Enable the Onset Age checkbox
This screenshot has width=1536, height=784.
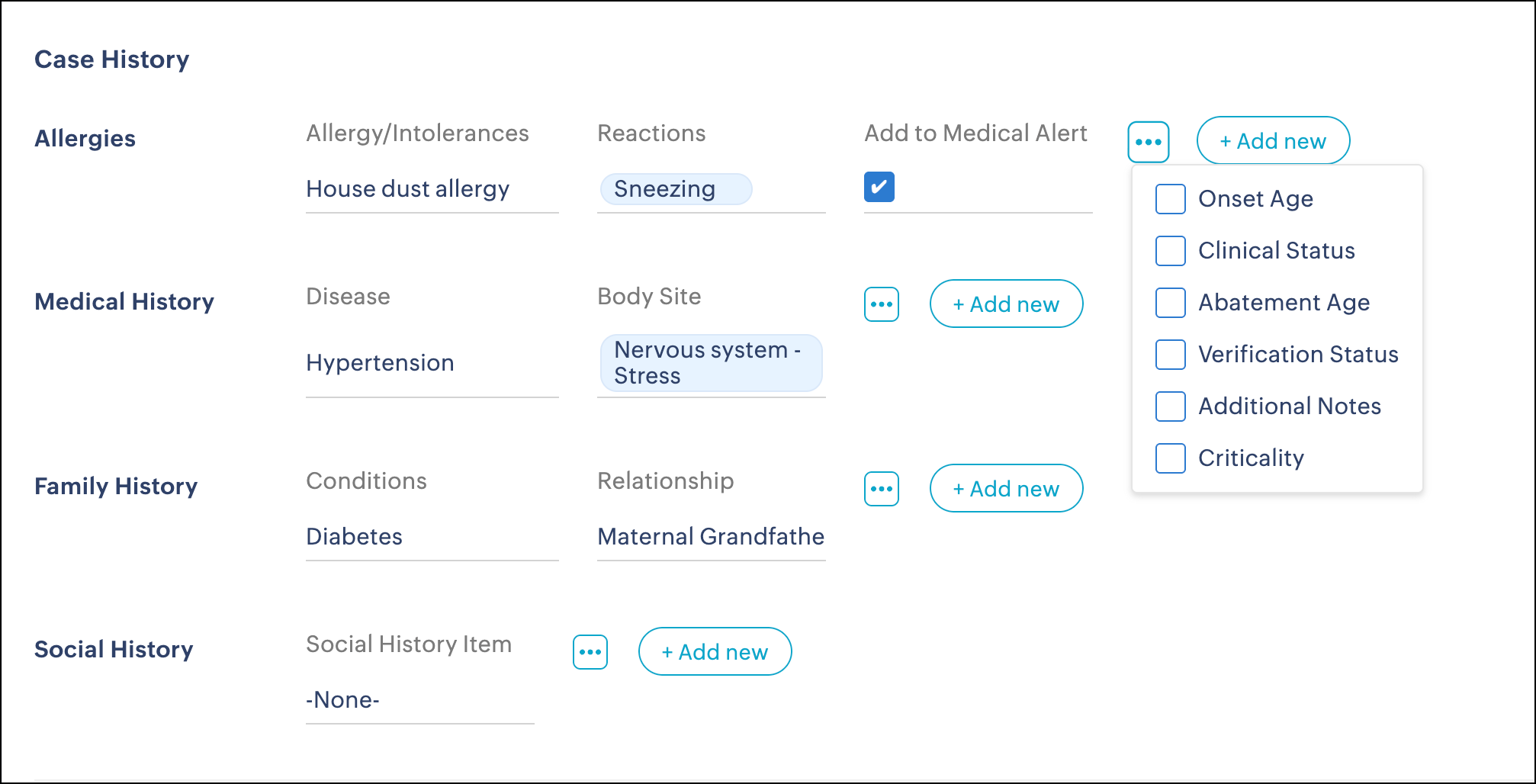[x=1170, y=199]
